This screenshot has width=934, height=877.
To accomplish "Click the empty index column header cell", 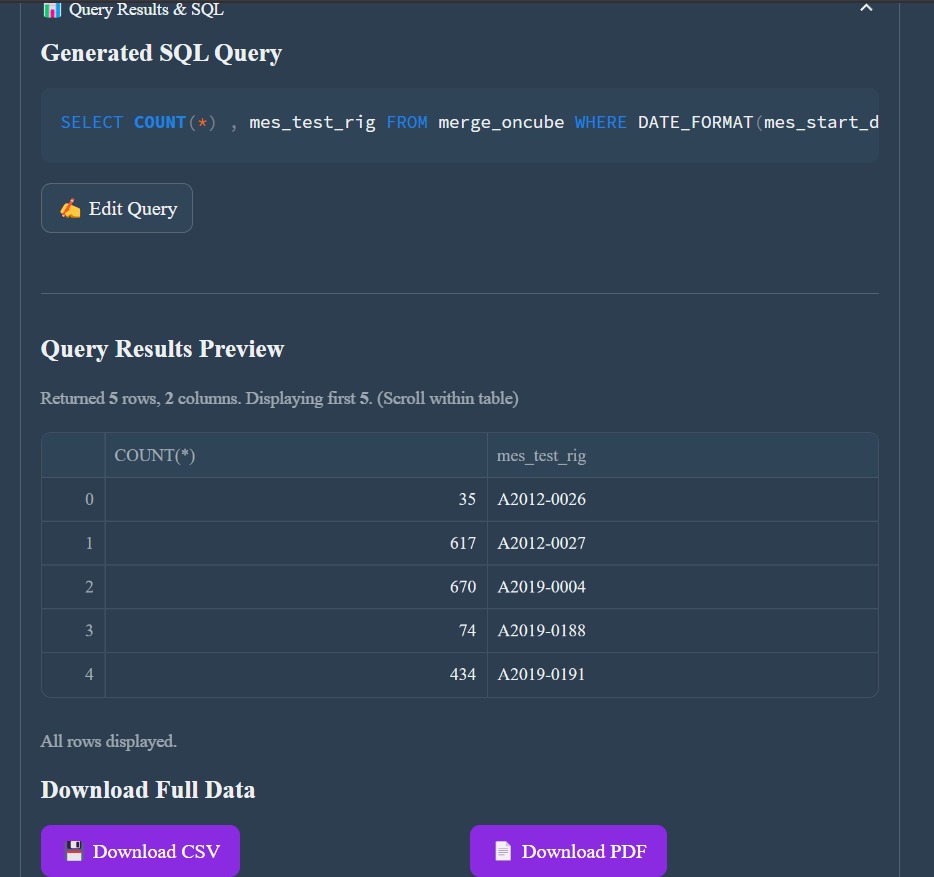I will [x=73, y=455].
